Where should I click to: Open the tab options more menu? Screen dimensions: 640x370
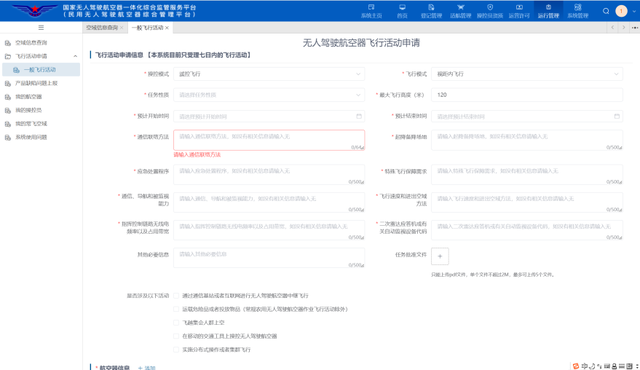point(635,27)
